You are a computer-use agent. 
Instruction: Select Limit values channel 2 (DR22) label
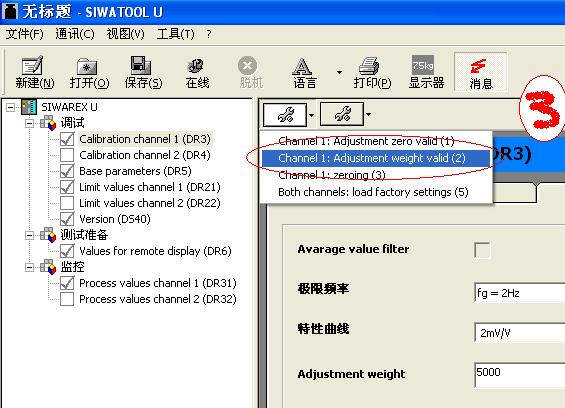[150, 203]
